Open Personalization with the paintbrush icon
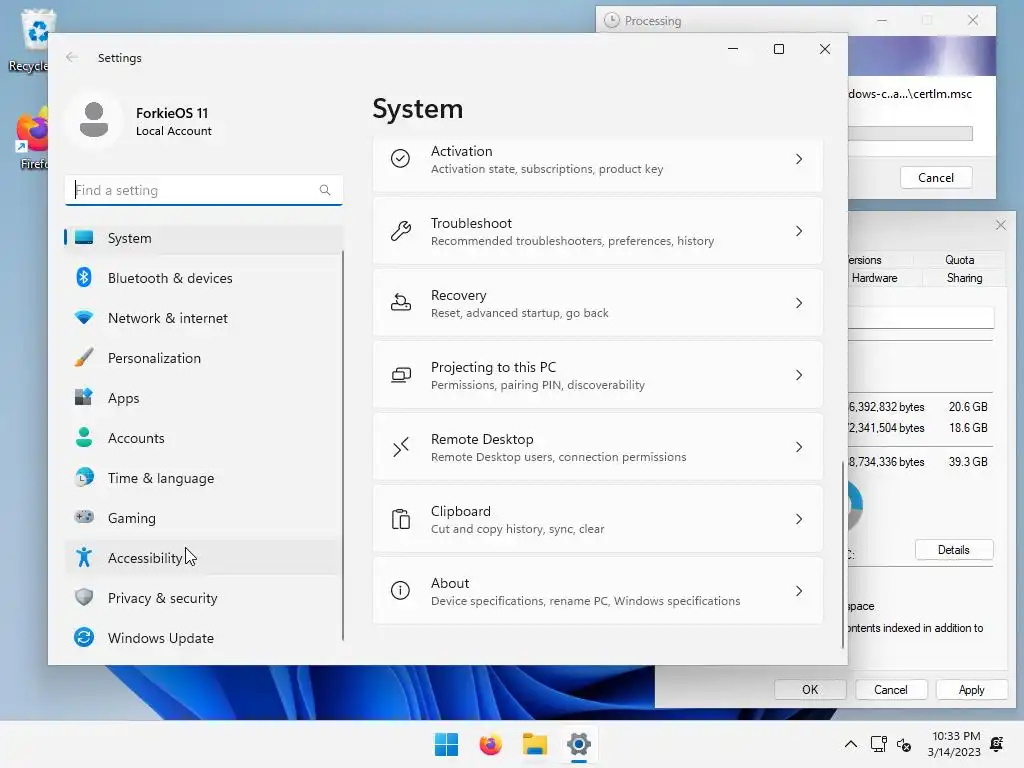The height and width of the screenshot is (768, 1024). 204,358
